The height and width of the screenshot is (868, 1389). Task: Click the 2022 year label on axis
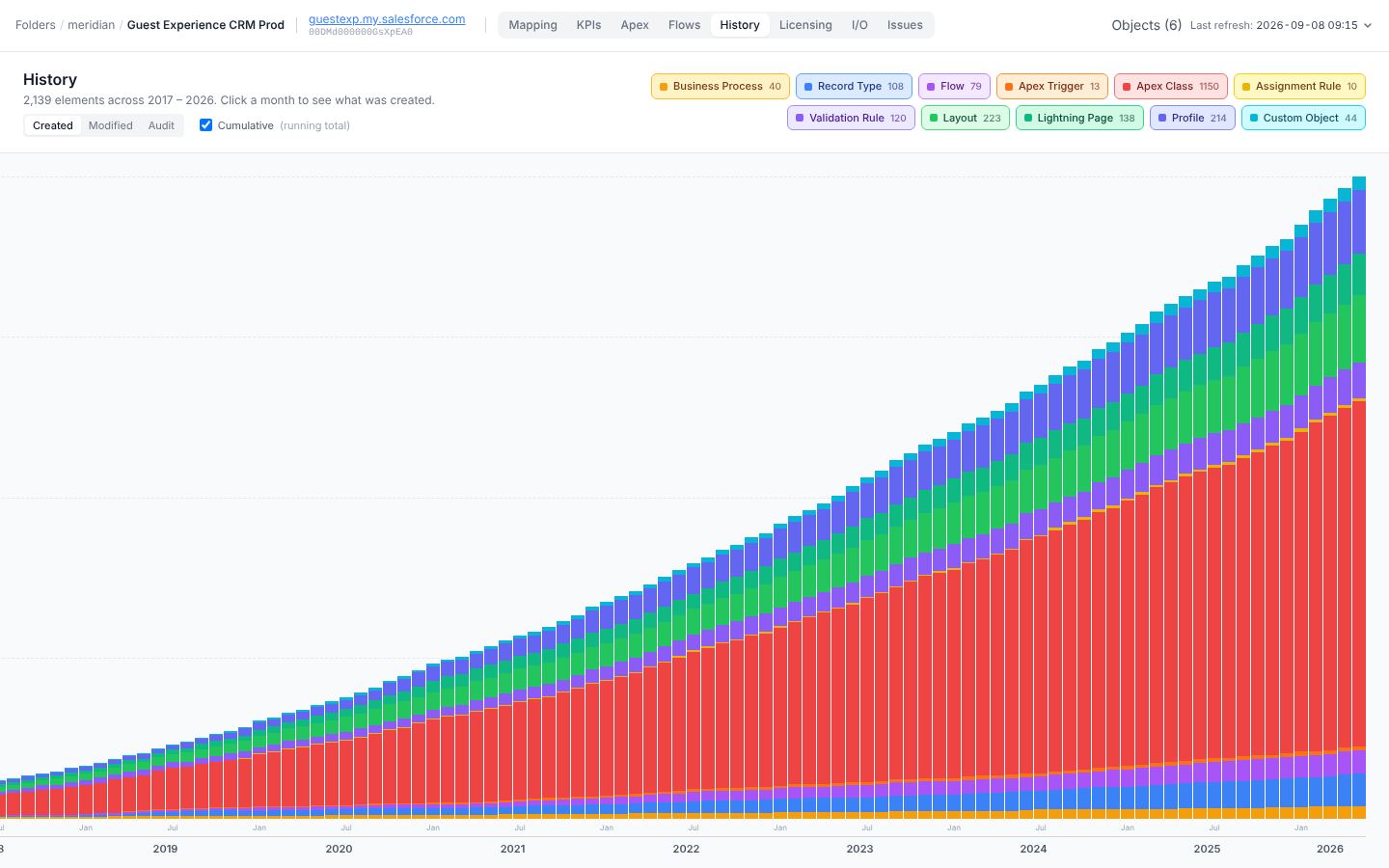tap(686, 849)
